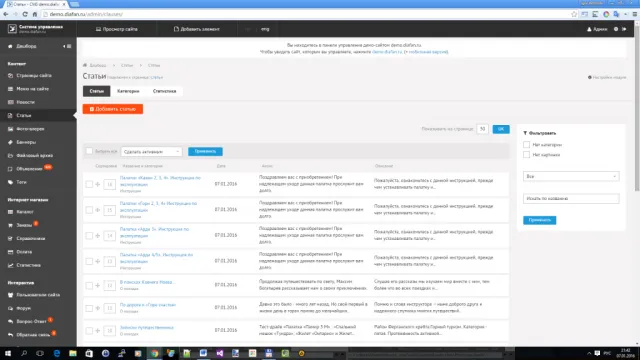Click Просмотр сайта in the top bar
Image resolution: width=640 pixels, height=360 pixels.
point(117,29)
